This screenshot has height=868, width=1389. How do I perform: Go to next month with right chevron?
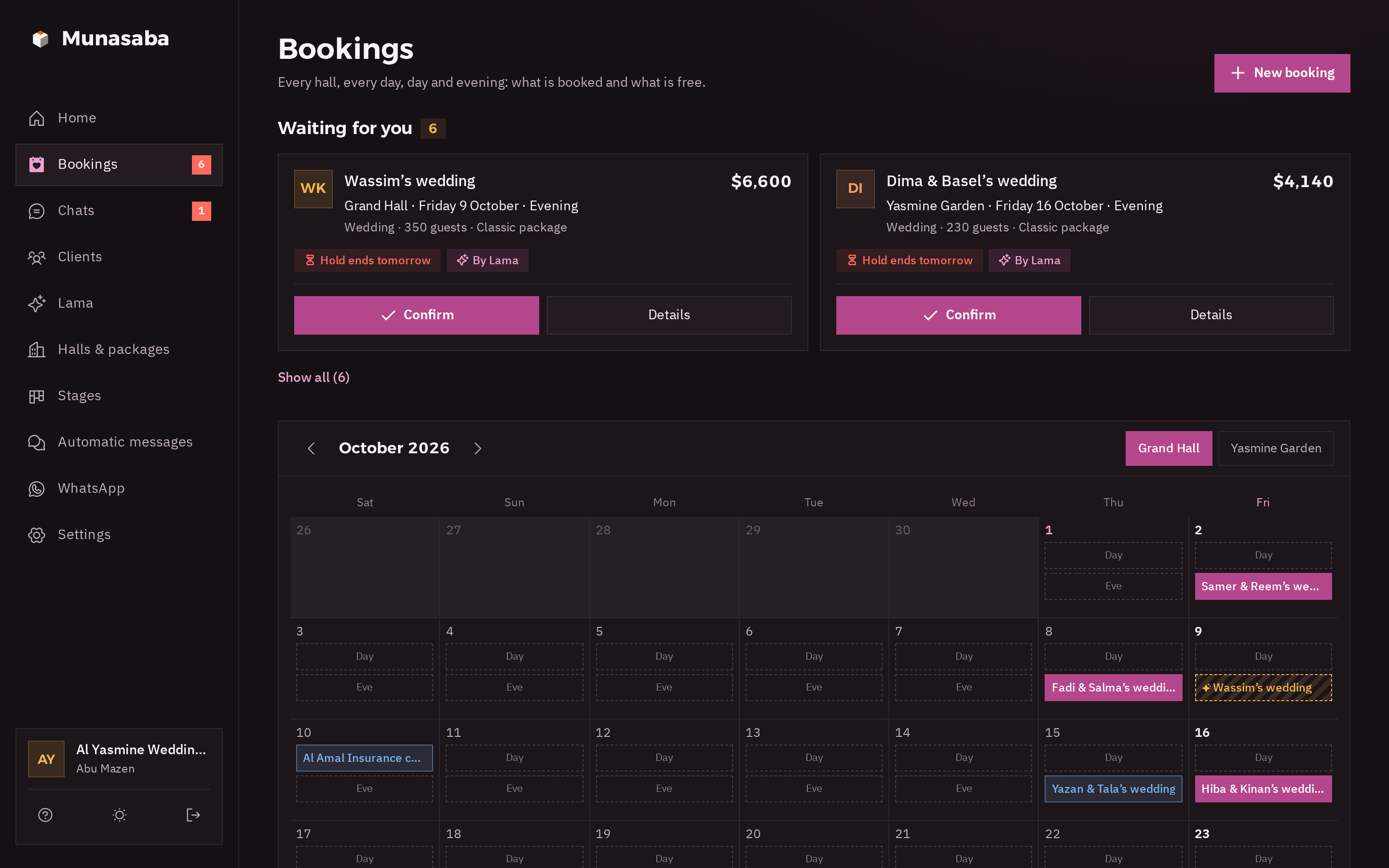click(477, 448)
